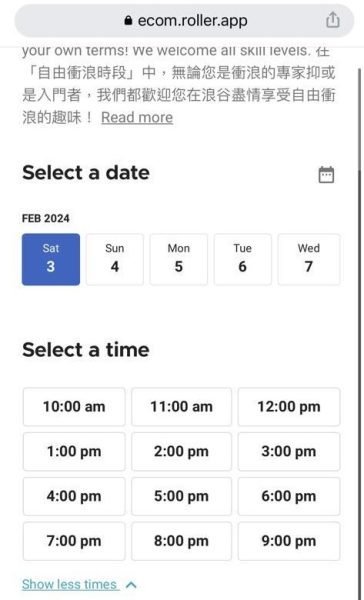Tap the ecom.roller.app address bar
Viewport: 364px width, 600px height.
(x=184, y=21)
